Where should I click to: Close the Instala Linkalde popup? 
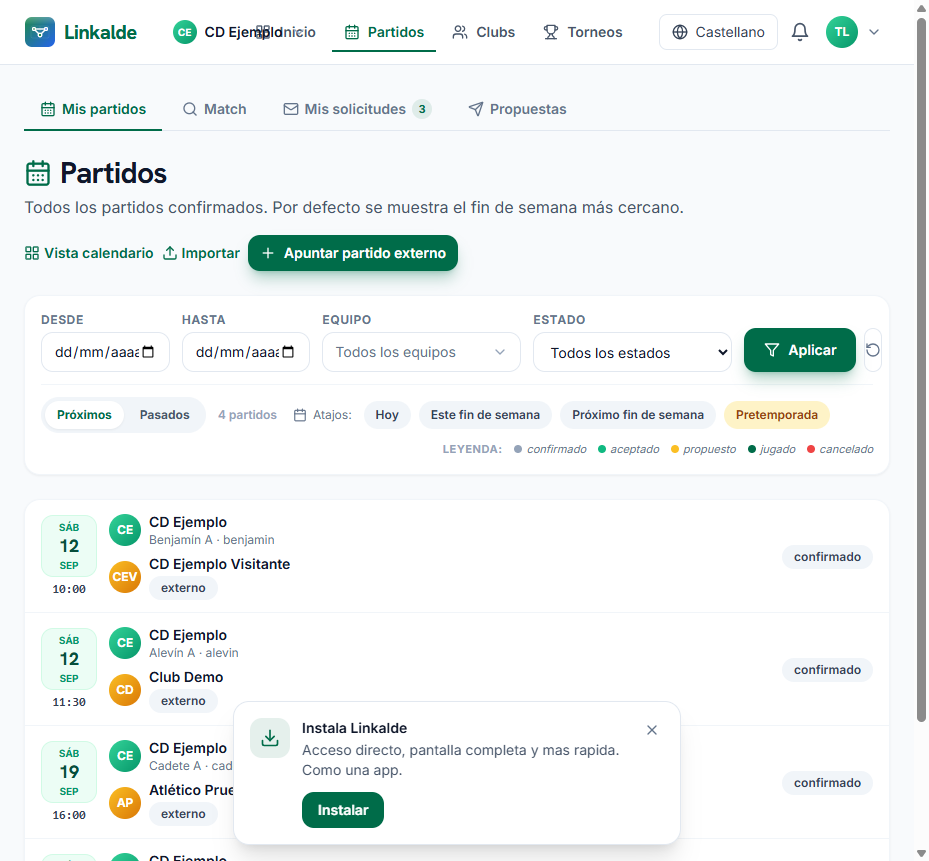(652, 730)
